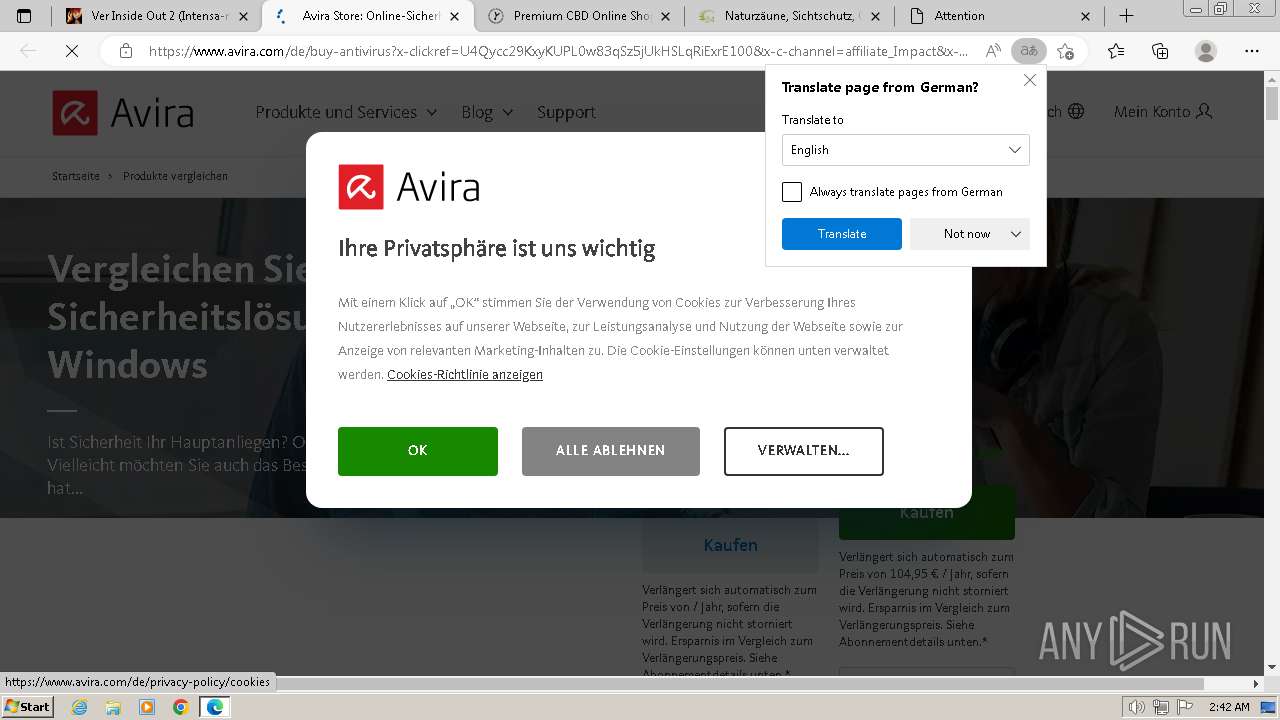Click VERWALTEN... to manage cookies
The height and width of the screenshot is (720, 1280).
[x=804, y=451]
